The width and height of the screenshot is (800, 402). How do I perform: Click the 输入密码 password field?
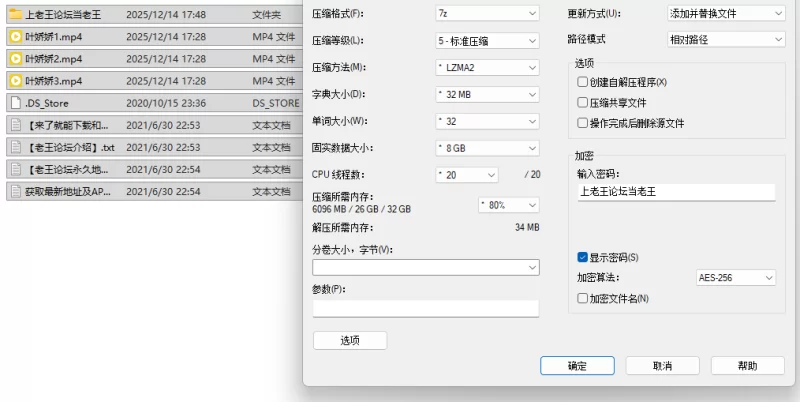pyautogui.click(x=677, y=192)
